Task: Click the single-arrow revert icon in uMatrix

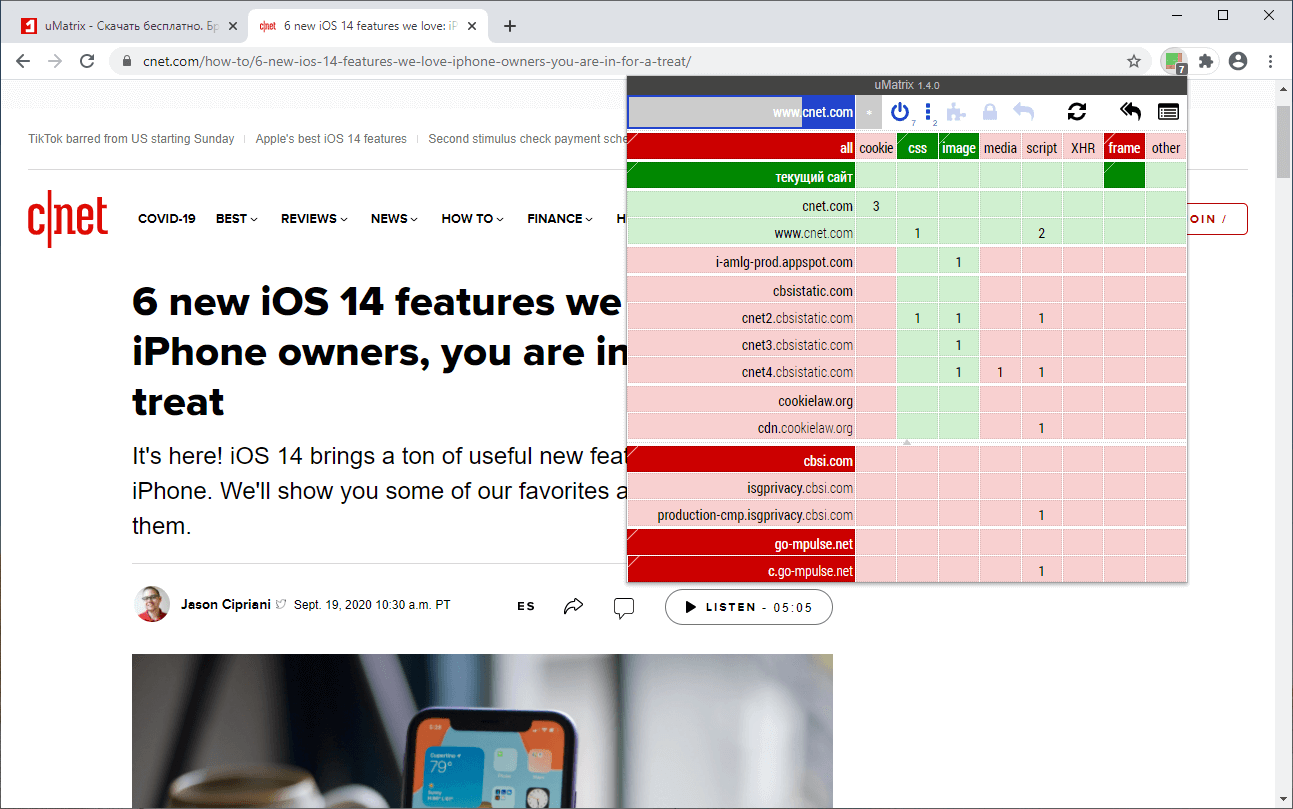Action: 1023,112
